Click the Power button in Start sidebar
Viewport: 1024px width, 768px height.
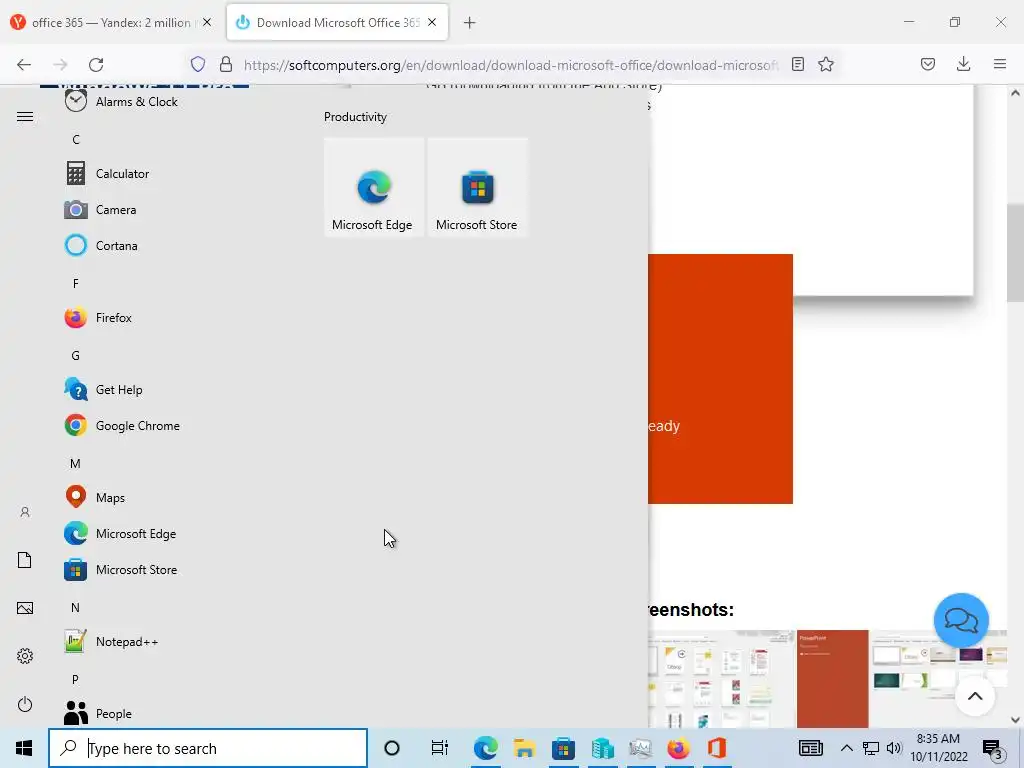pyautogui.click(x=25, y=705)
